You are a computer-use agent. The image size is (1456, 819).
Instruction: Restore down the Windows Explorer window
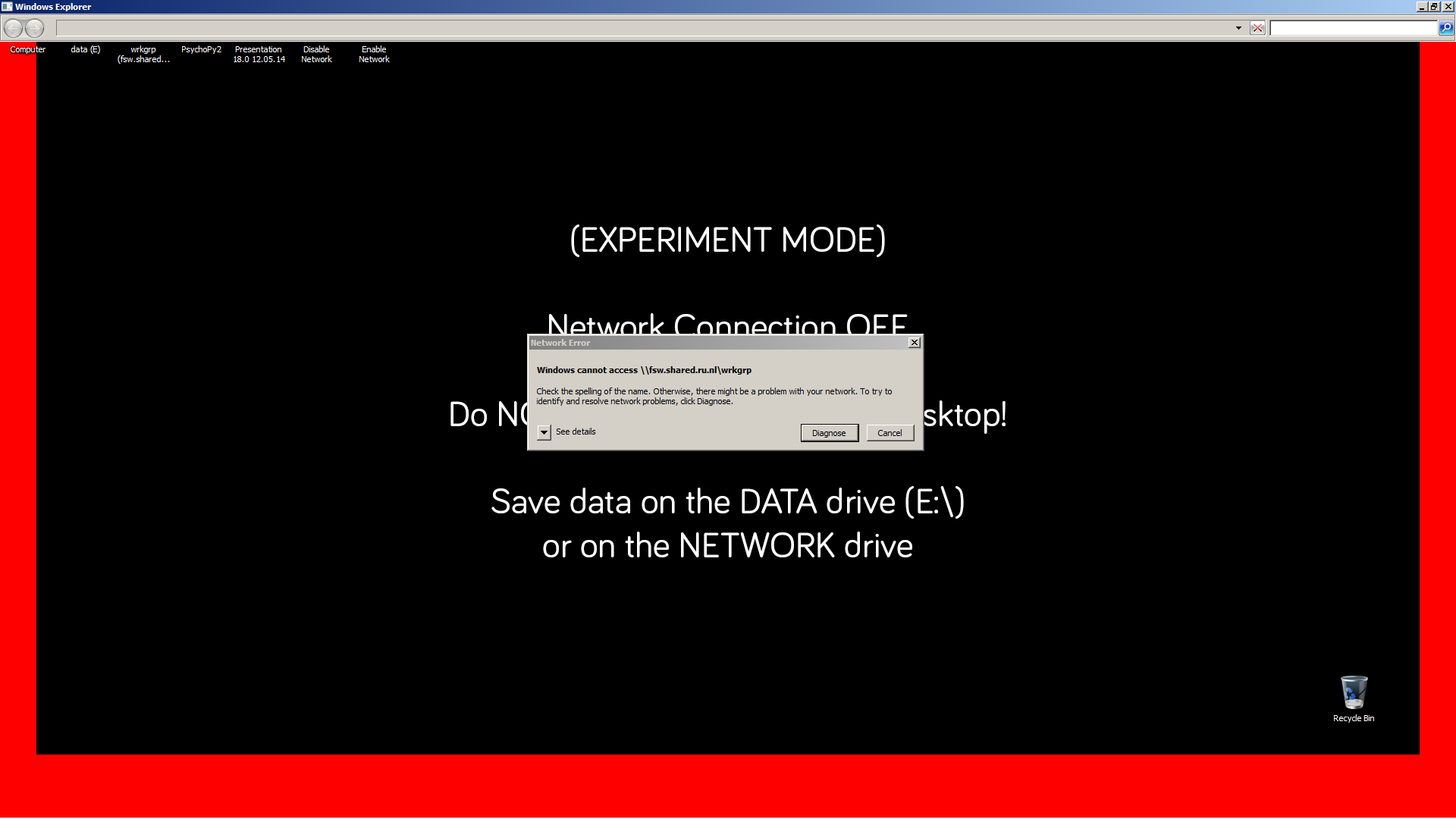pos(1433,7)
